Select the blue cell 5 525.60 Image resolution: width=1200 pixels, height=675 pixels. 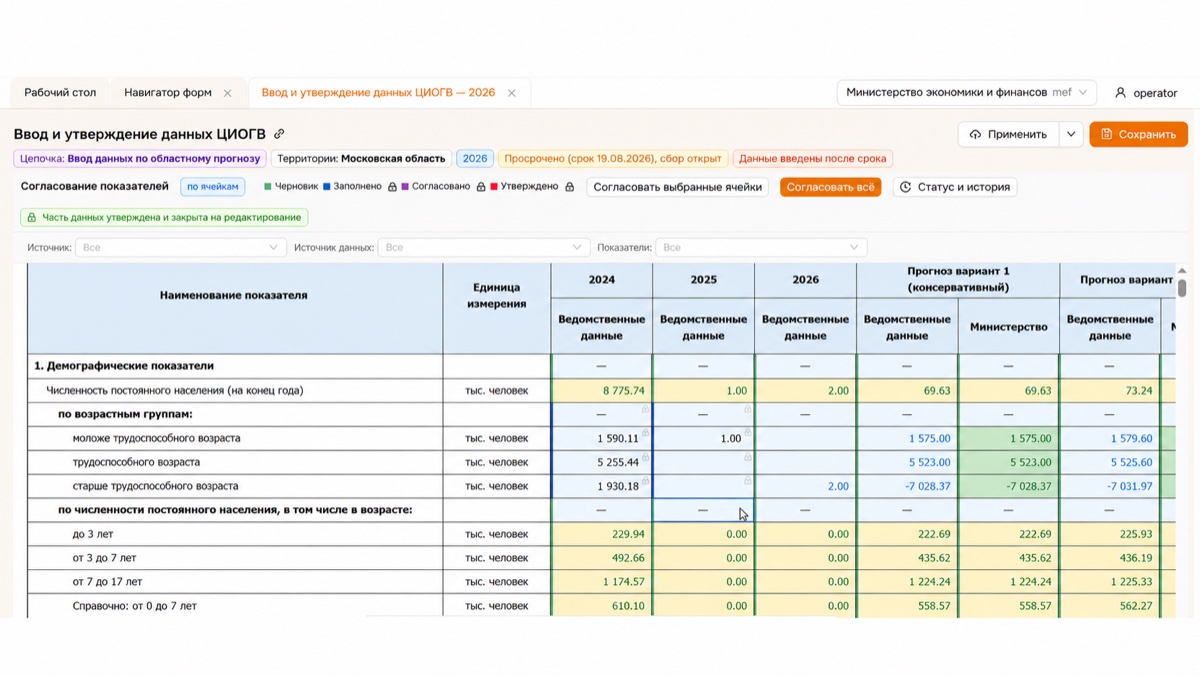pos(1110,462)
